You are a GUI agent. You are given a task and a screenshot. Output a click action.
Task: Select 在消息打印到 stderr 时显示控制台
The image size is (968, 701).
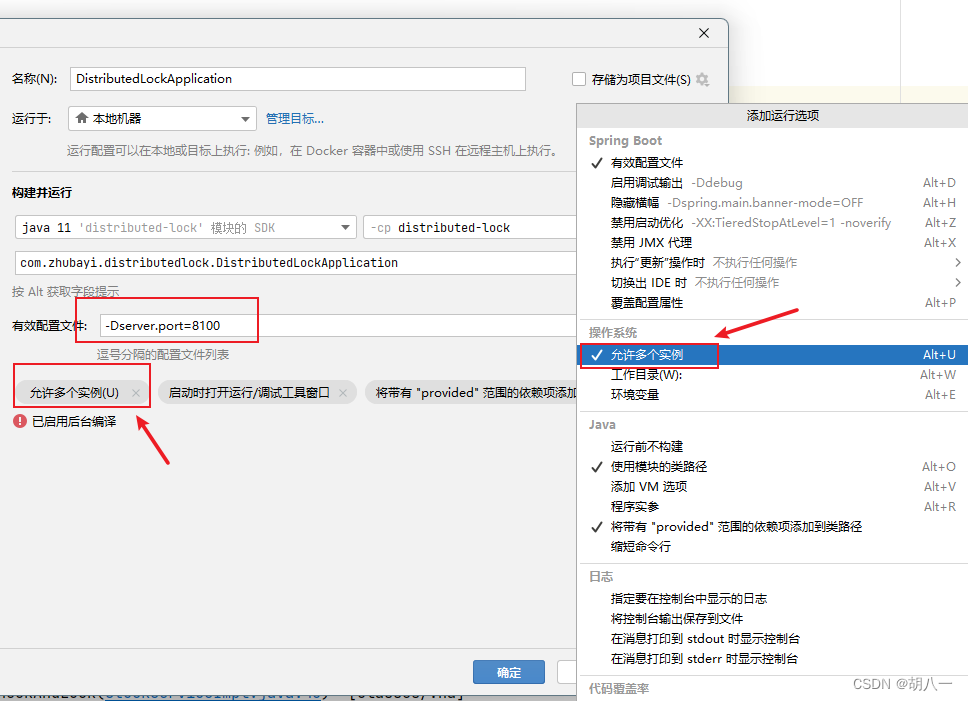[x=773, y=658]
